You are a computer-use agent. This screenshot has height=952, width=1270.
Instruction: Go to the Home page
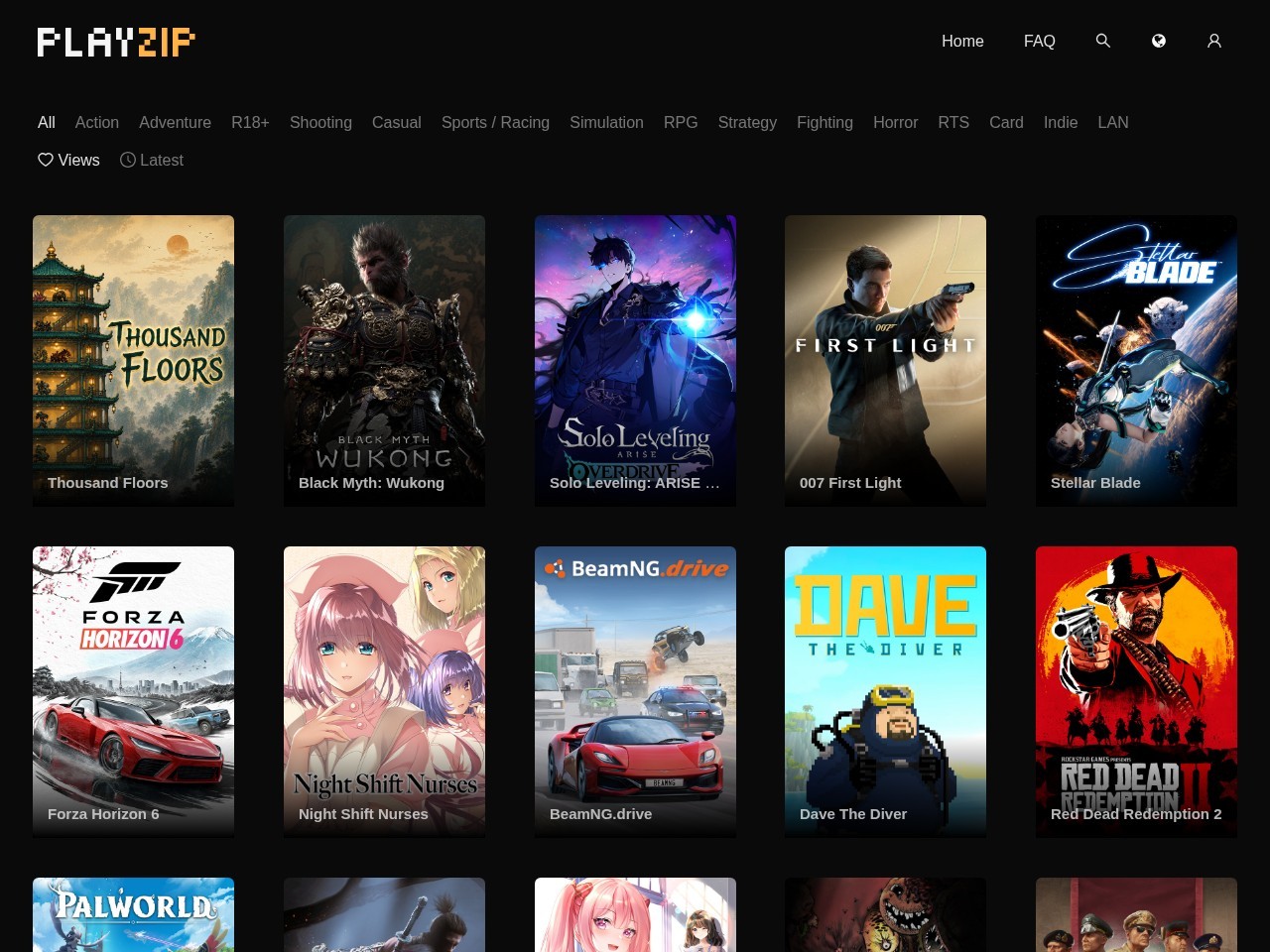tap(962, 41)
